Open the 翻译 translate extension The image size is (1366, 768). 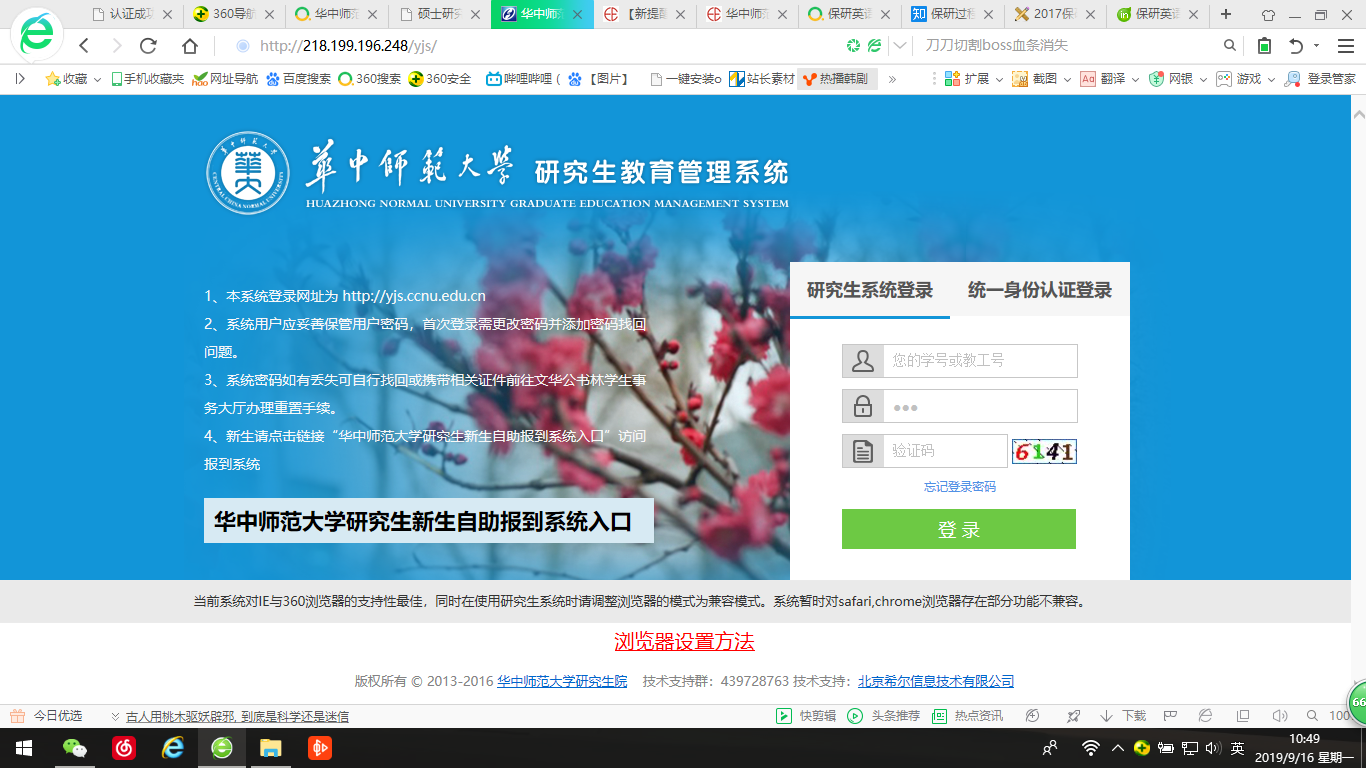coord(1103,78)
